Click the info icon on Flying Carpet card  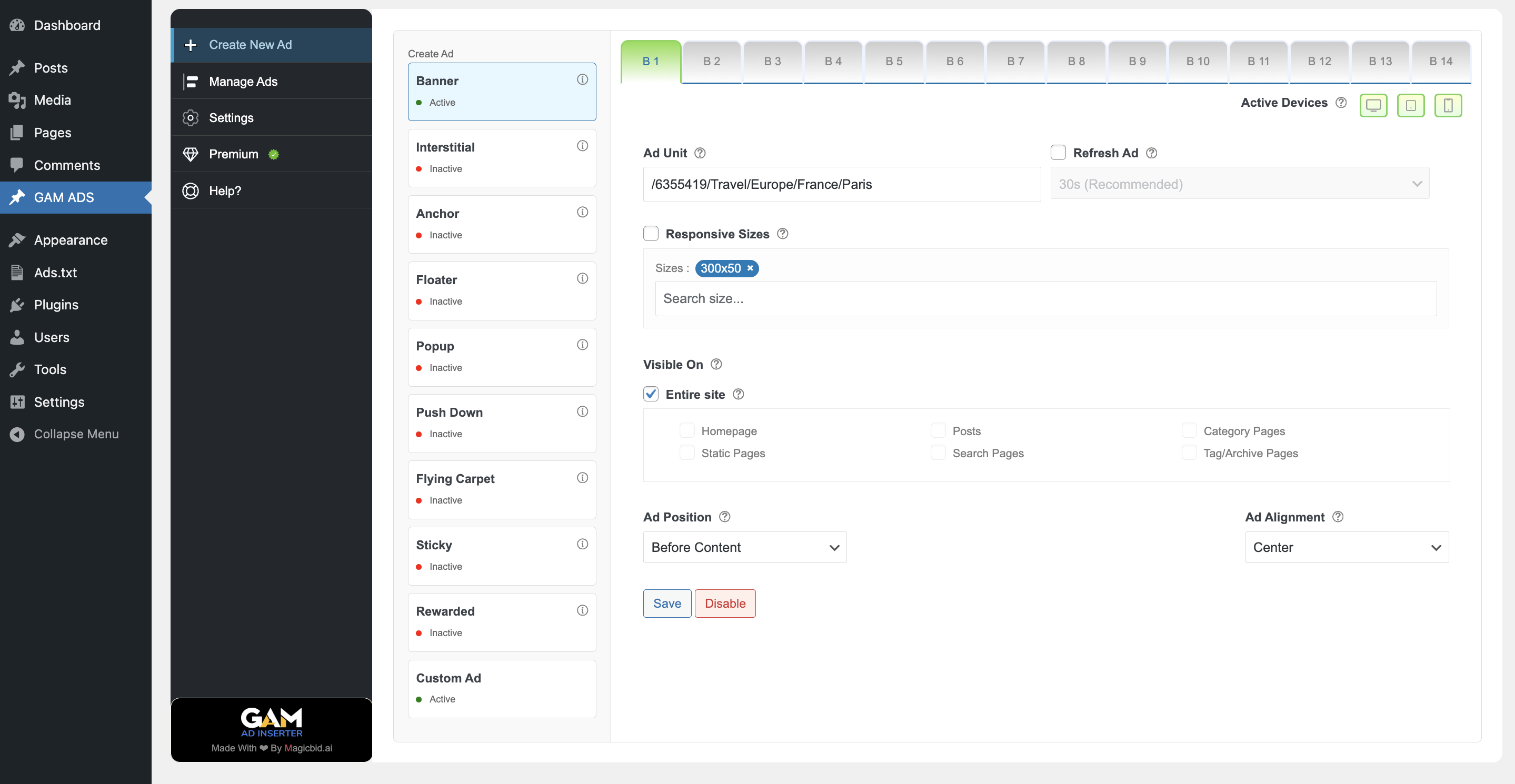[x=582, y=478]
